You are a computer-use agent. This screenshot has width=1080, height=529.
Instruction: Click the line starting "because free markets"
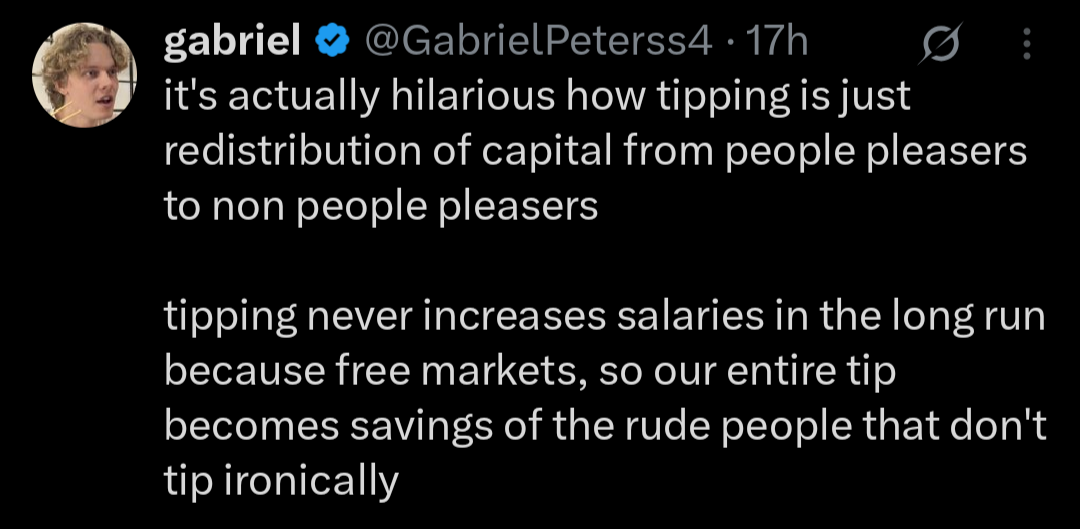click(529, 372)
